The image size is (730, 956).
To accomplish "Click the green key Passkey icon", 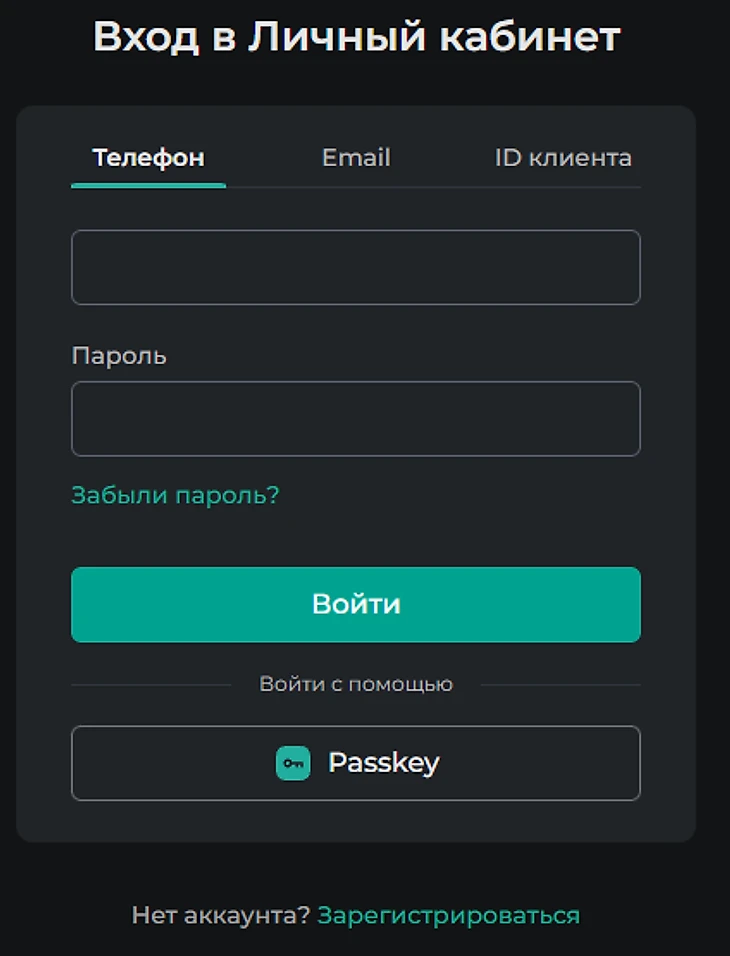I will [x=293, y=763].
